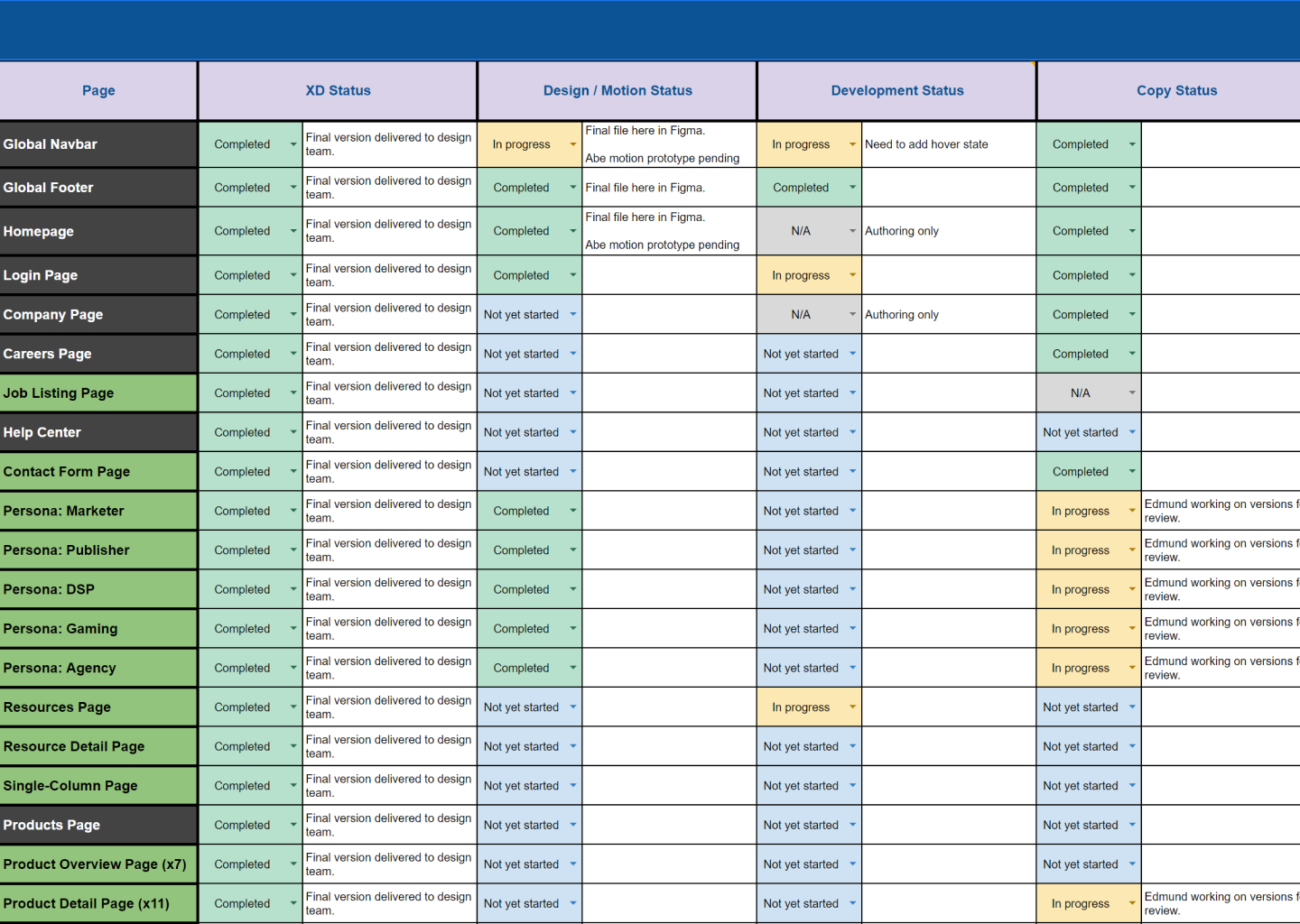Open Copy Status dropdown for Persona: Marketer
This screenshot has height=924, width=1300.
point(1132,511)
